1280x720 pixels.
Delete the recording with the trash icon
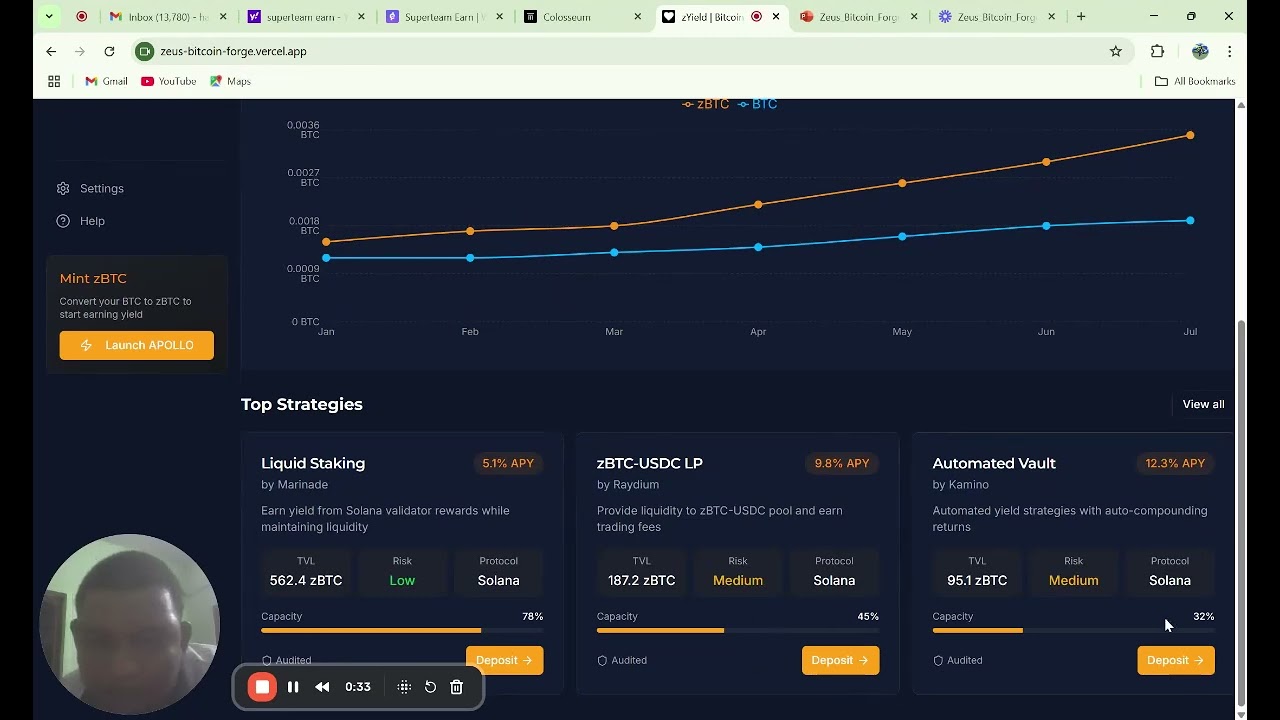click(456, 687)
